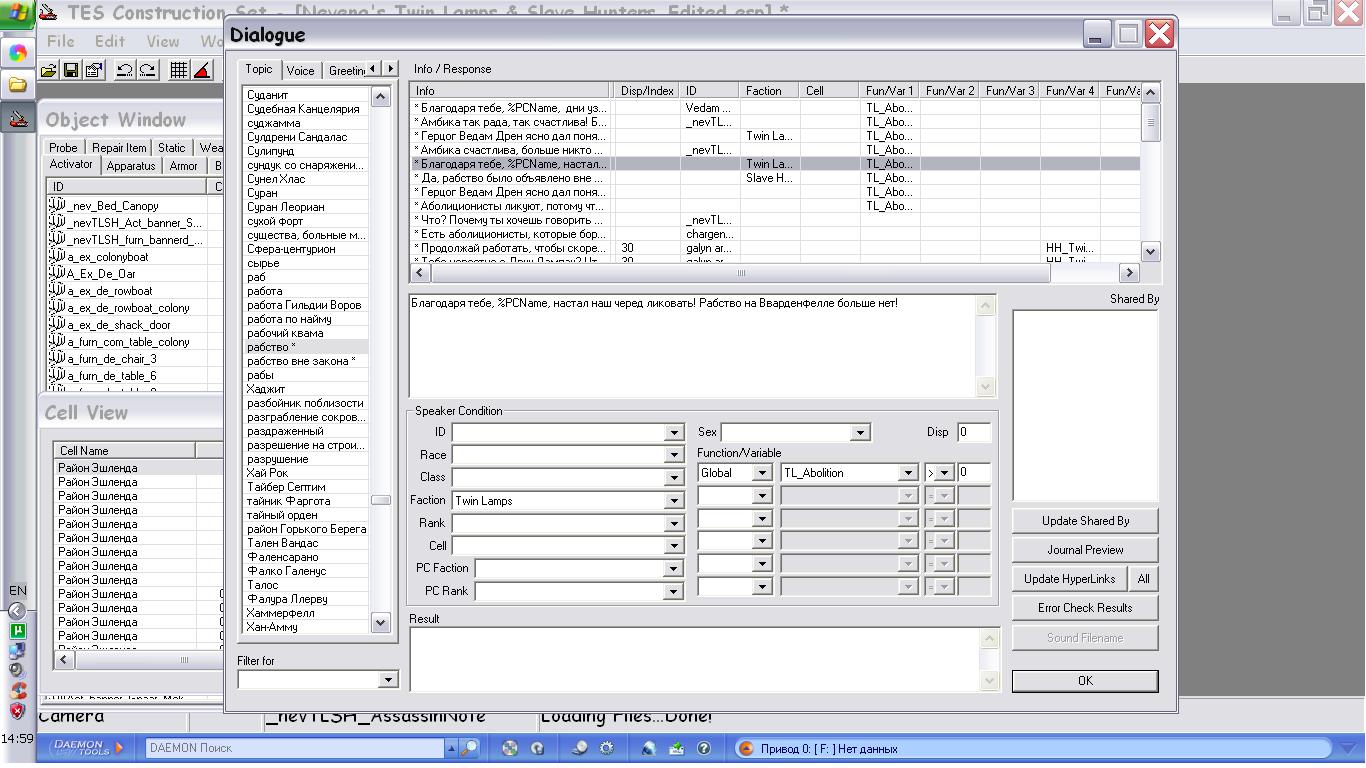Open the Preferences toolbar icon
Image resolution: width=1366 pixels, height=768 pixels.
[94, 70]
